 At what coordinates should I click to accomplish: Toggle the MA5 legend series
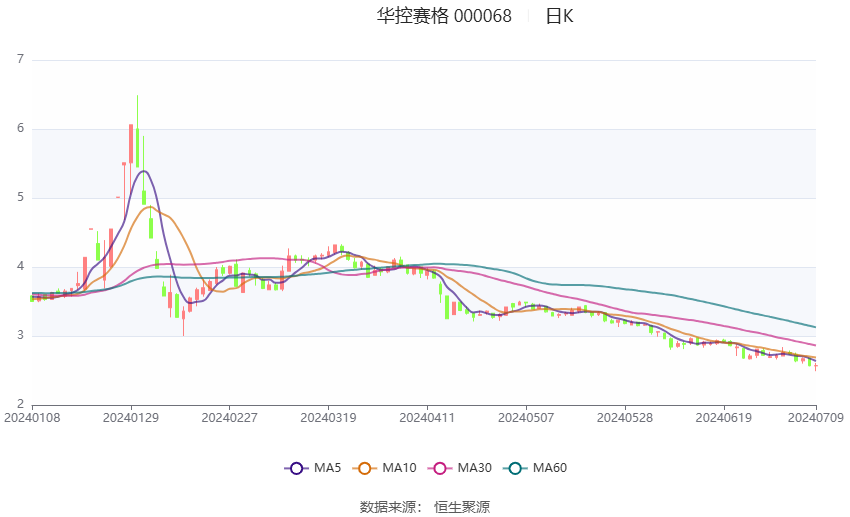pyautogui.click(x=313, y=468)
